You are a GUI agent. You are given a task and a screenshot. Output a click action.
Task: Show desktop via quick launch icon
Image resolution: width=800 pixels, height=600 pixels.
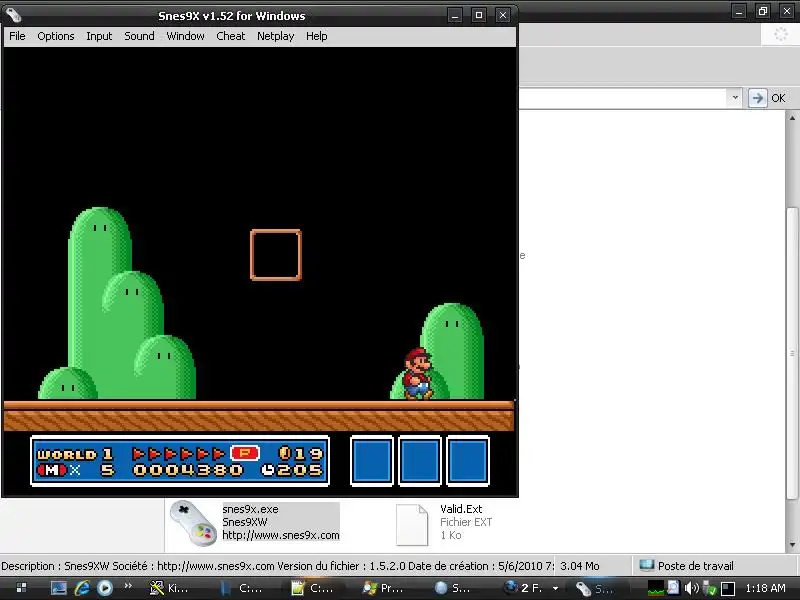click(59, 588)
